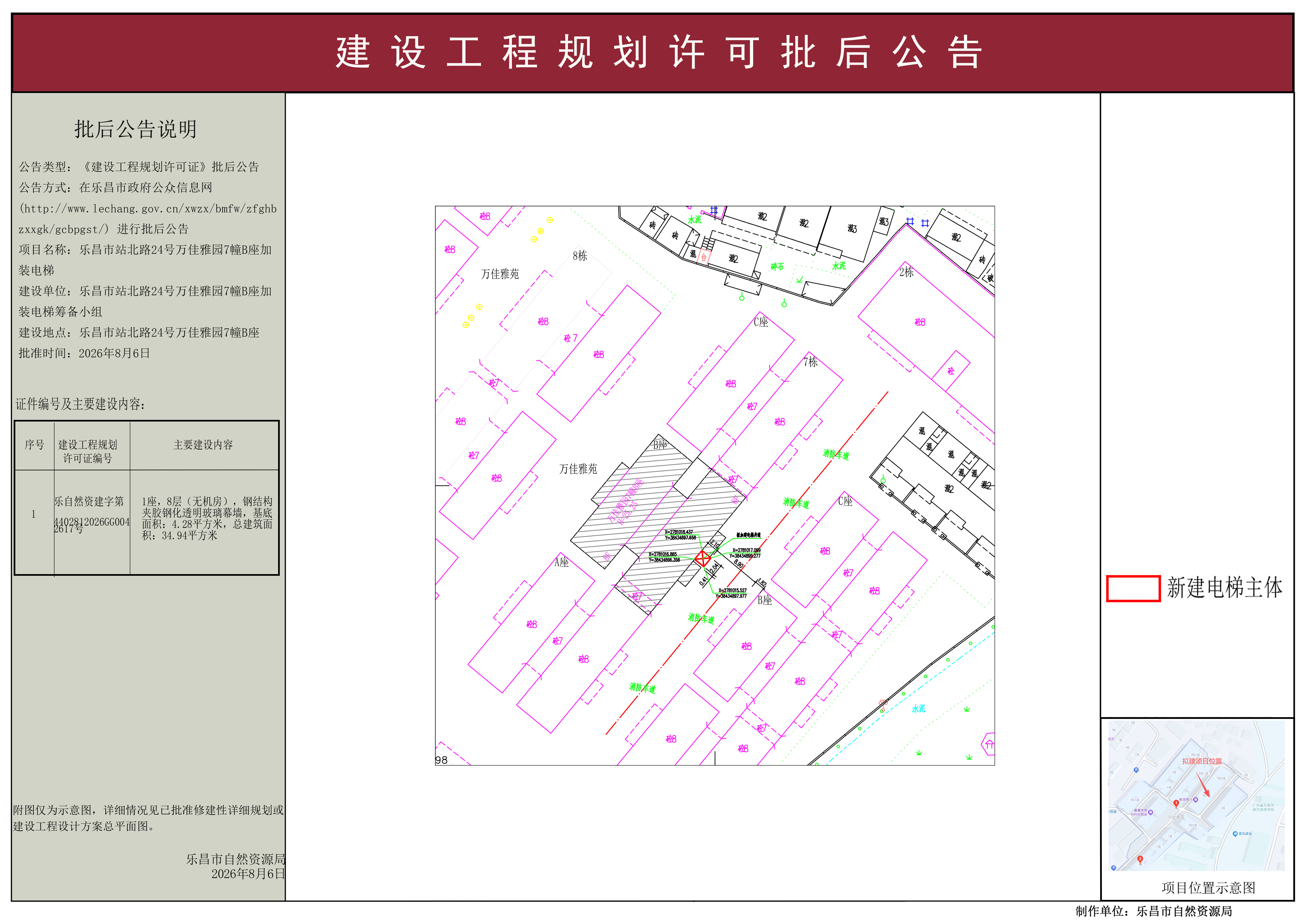Select the 批准时间：2026年8月6日 line
The image size is (1306, 924).
click(x=84, y=353)
